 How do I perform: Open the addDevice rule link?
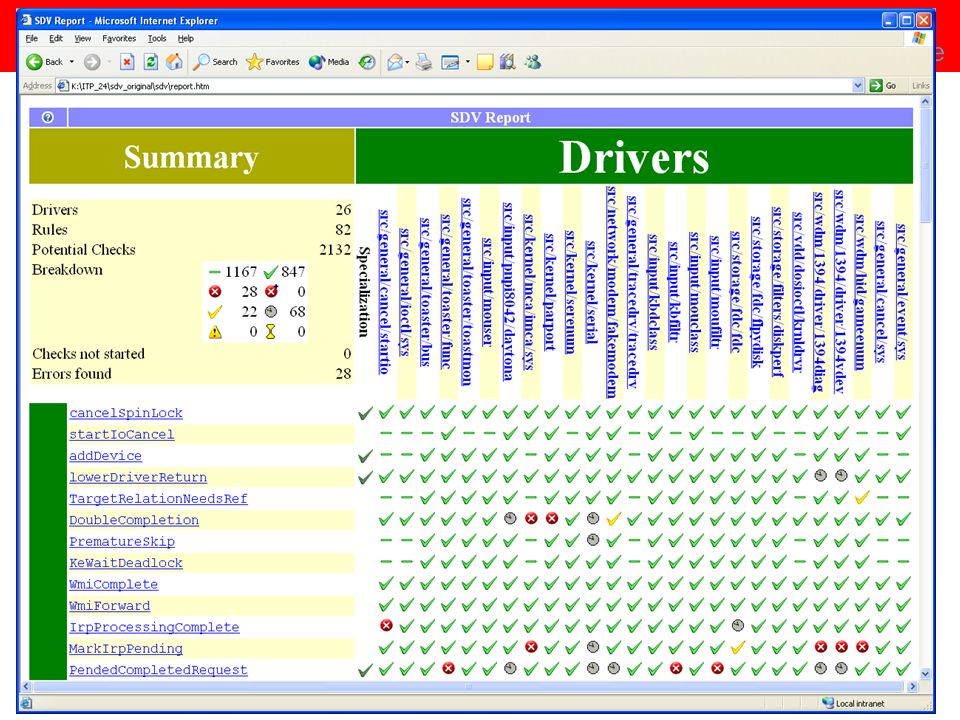(x=105, y=456)
